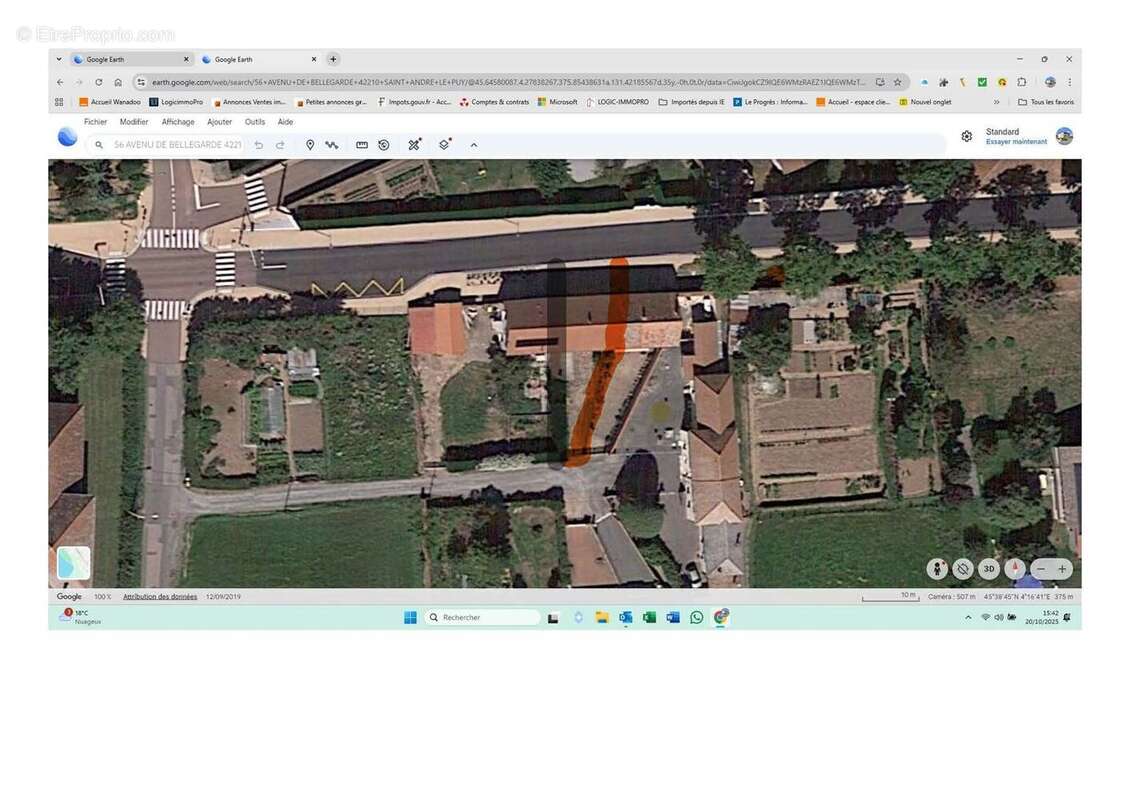Open File Explorer from the taskbar
This screenshot has height=800, width=1130.
coord(602,618)
